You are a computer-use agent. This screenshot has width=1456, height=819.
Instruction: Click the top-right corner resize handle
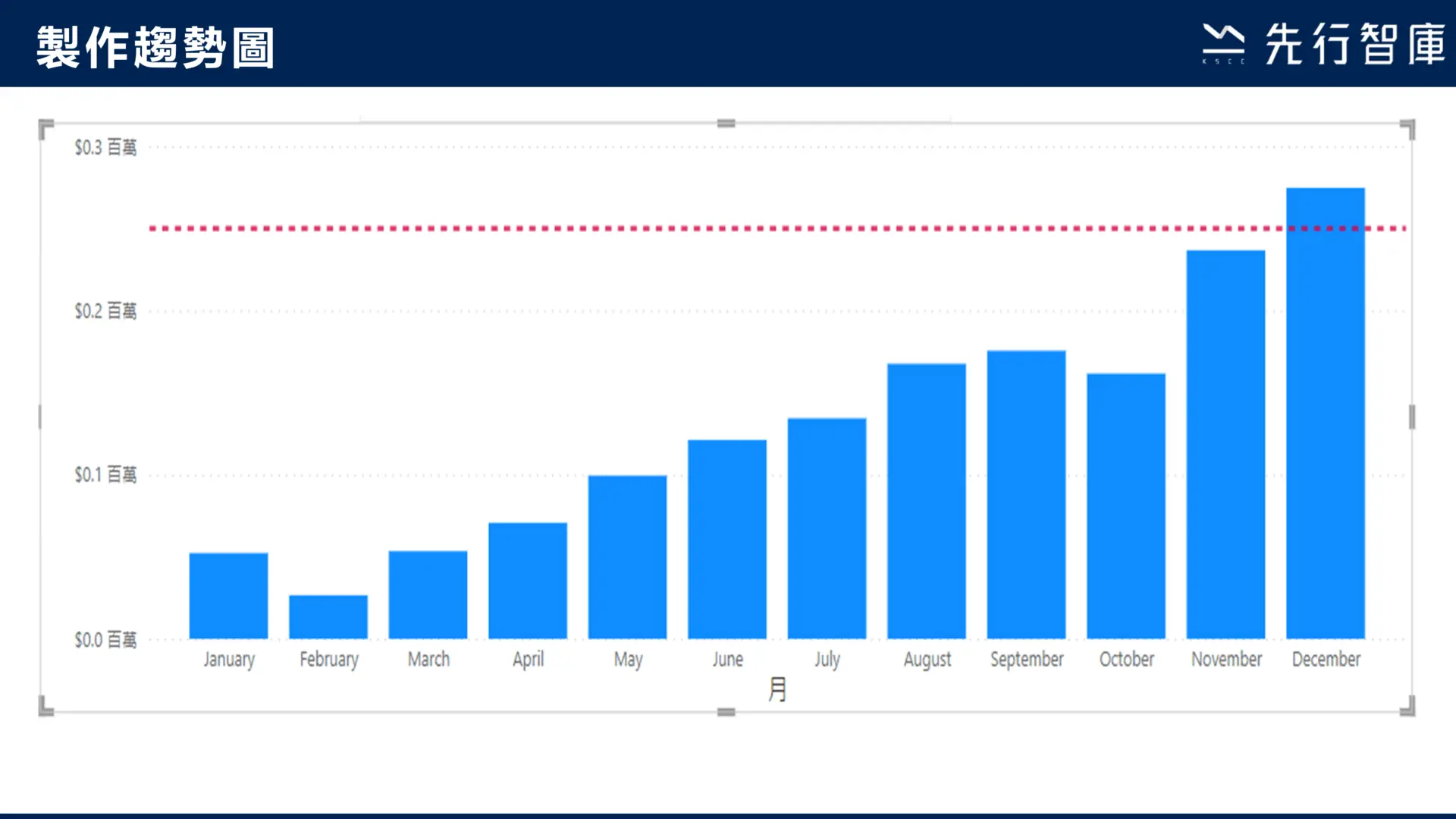[x=1407, y=128]
